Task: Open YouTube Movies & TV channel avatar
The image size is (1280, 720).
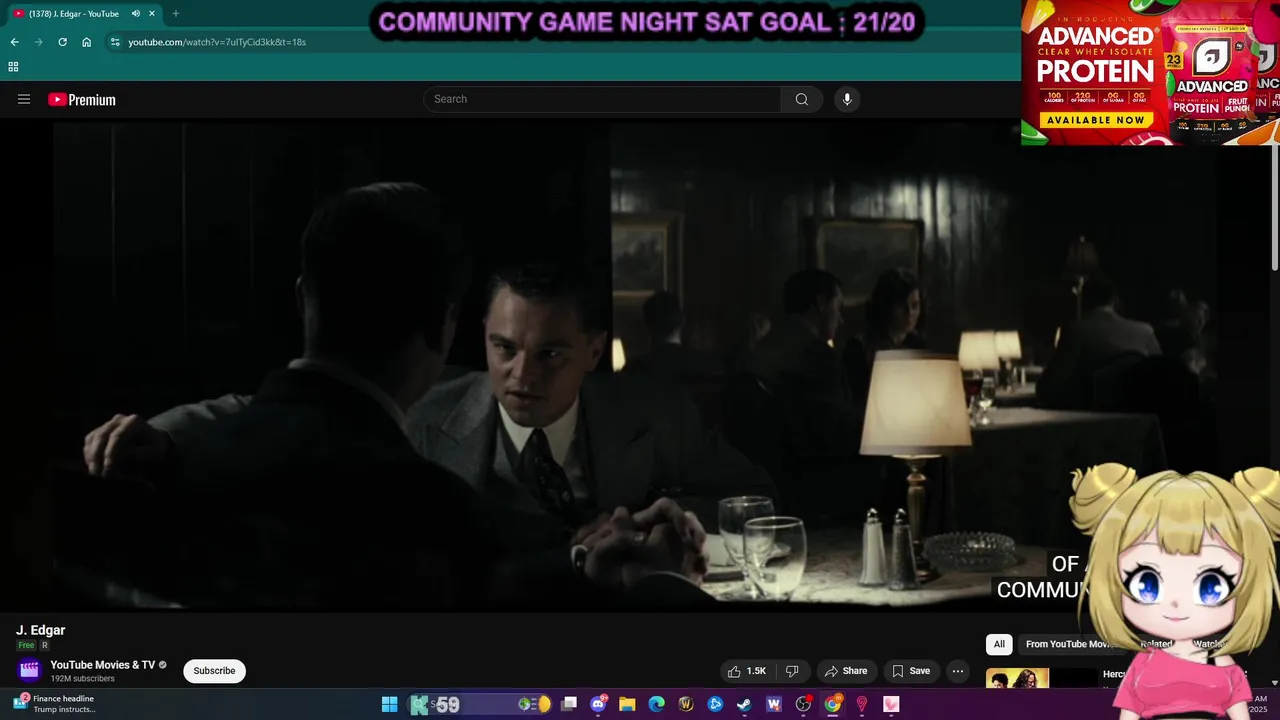Action: [x=30, y=670]
